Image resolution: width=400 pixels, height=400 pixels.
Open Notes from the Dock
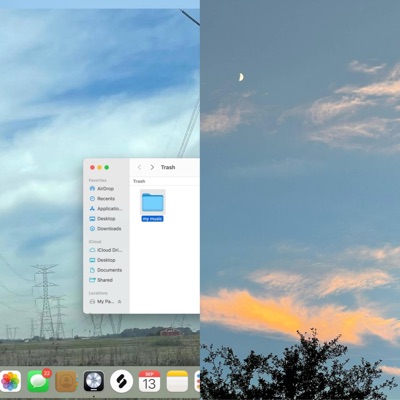[x=177, y=381]
